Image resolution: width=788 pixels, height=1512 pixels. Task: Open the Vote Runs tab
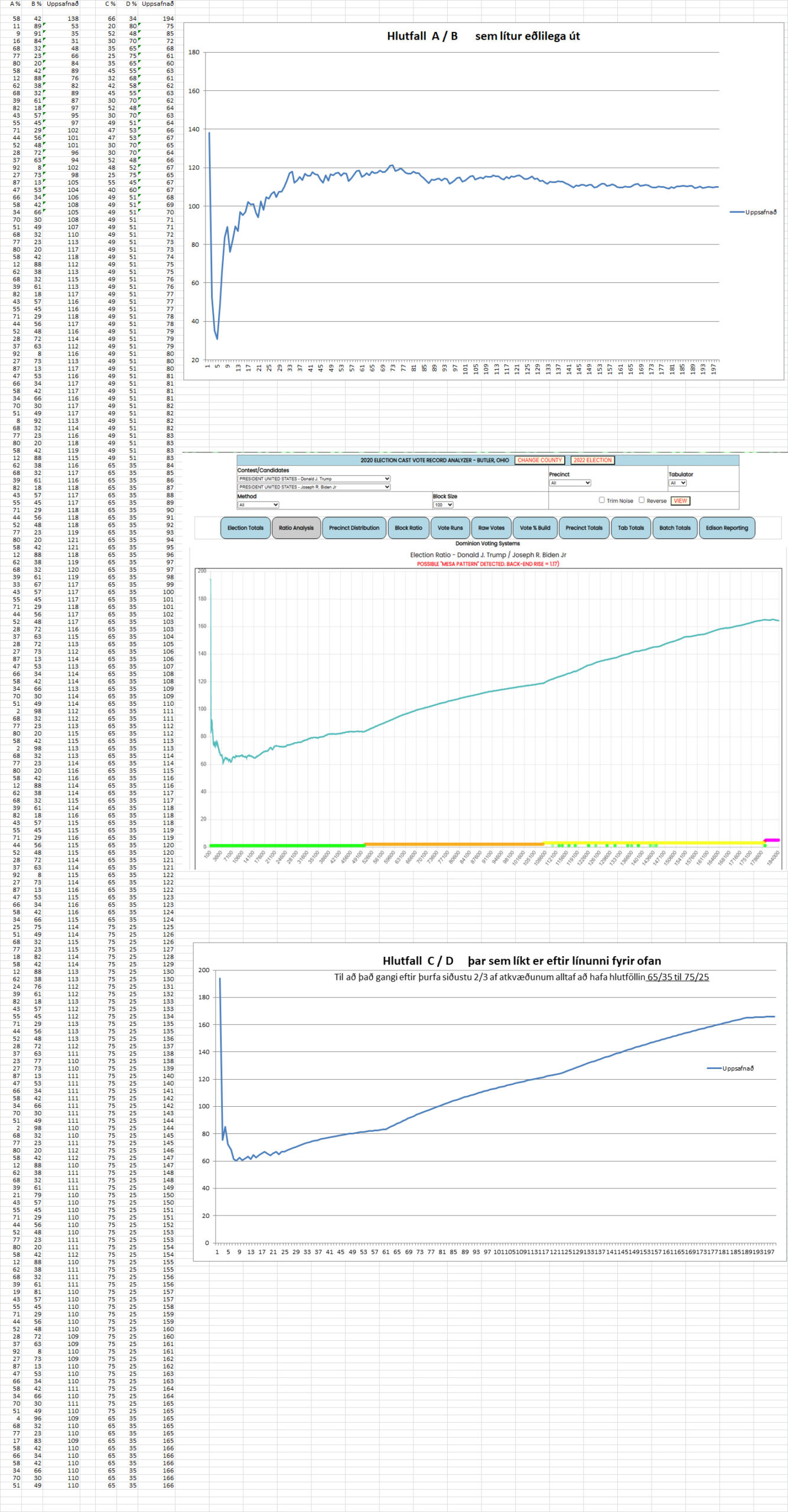tap(450, 528)
